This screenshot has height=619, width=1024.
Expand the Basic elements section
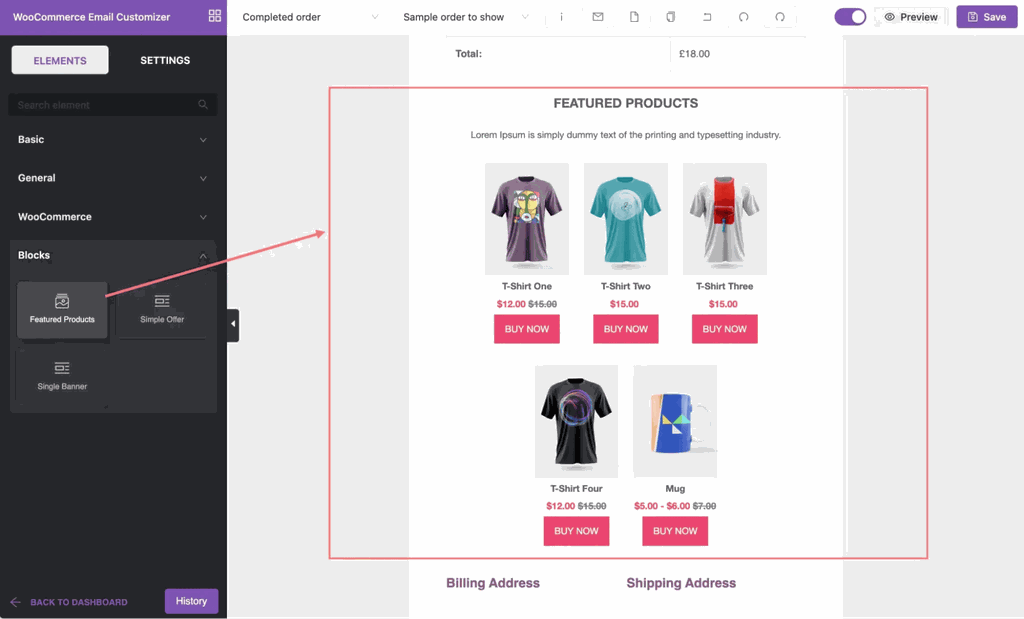pos(112,140)
